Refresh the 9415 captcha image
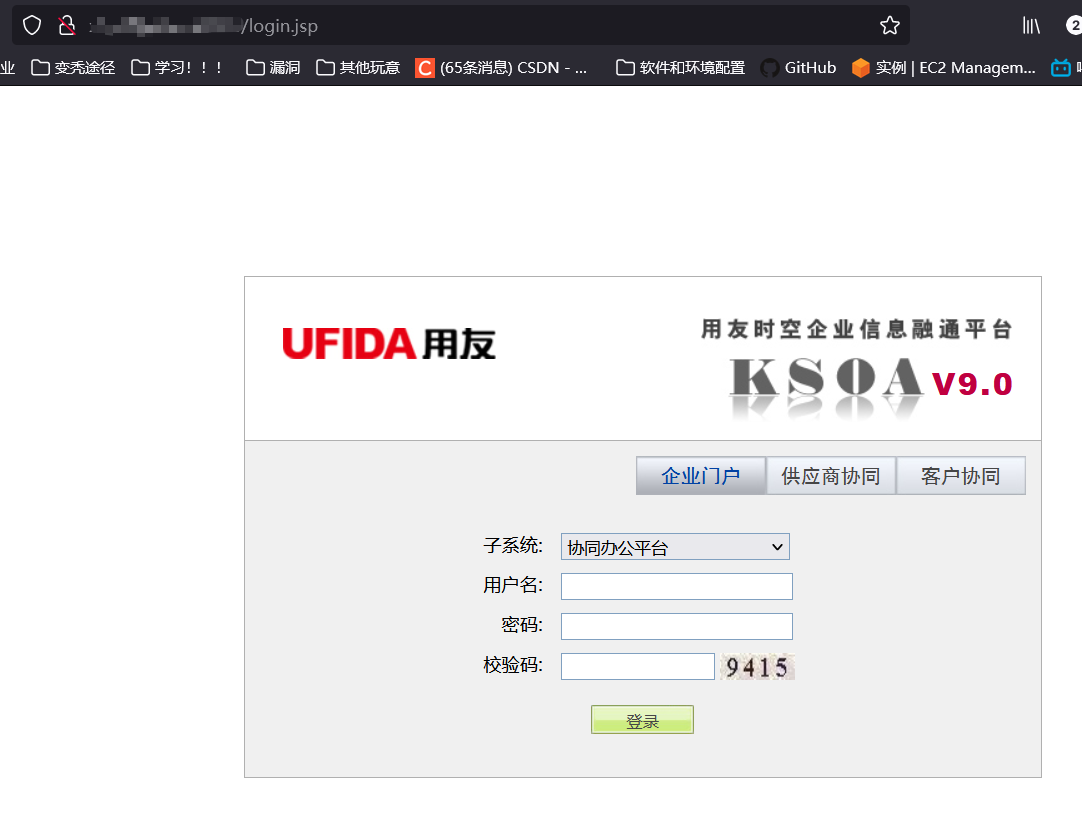Viewport: 1082px width, 813px height. 757,667
